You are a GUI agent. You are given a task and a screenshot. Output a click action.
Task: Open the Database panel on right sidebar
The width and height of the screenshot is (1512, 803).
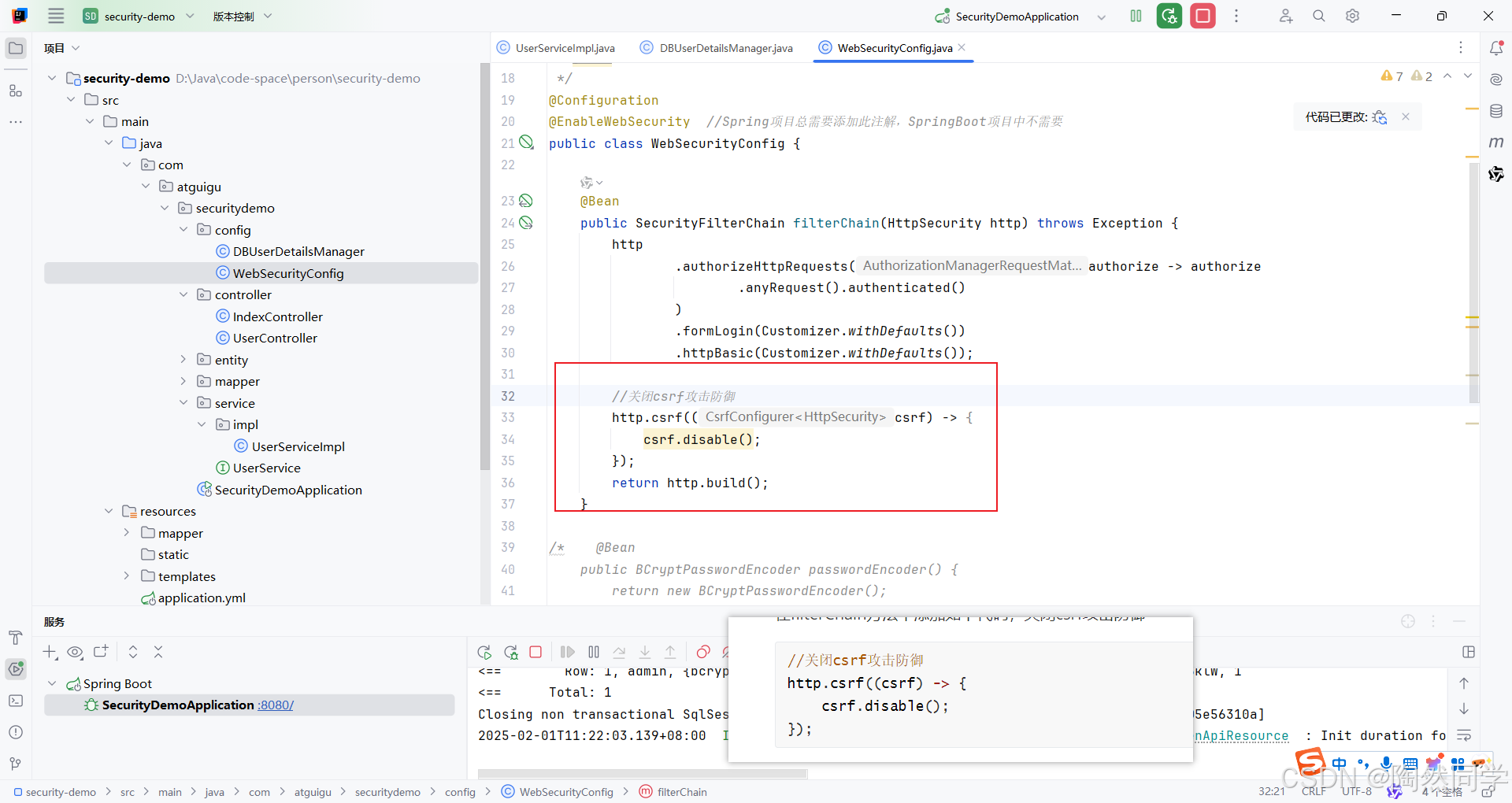pyautogui.click(x=1497, y=110)
